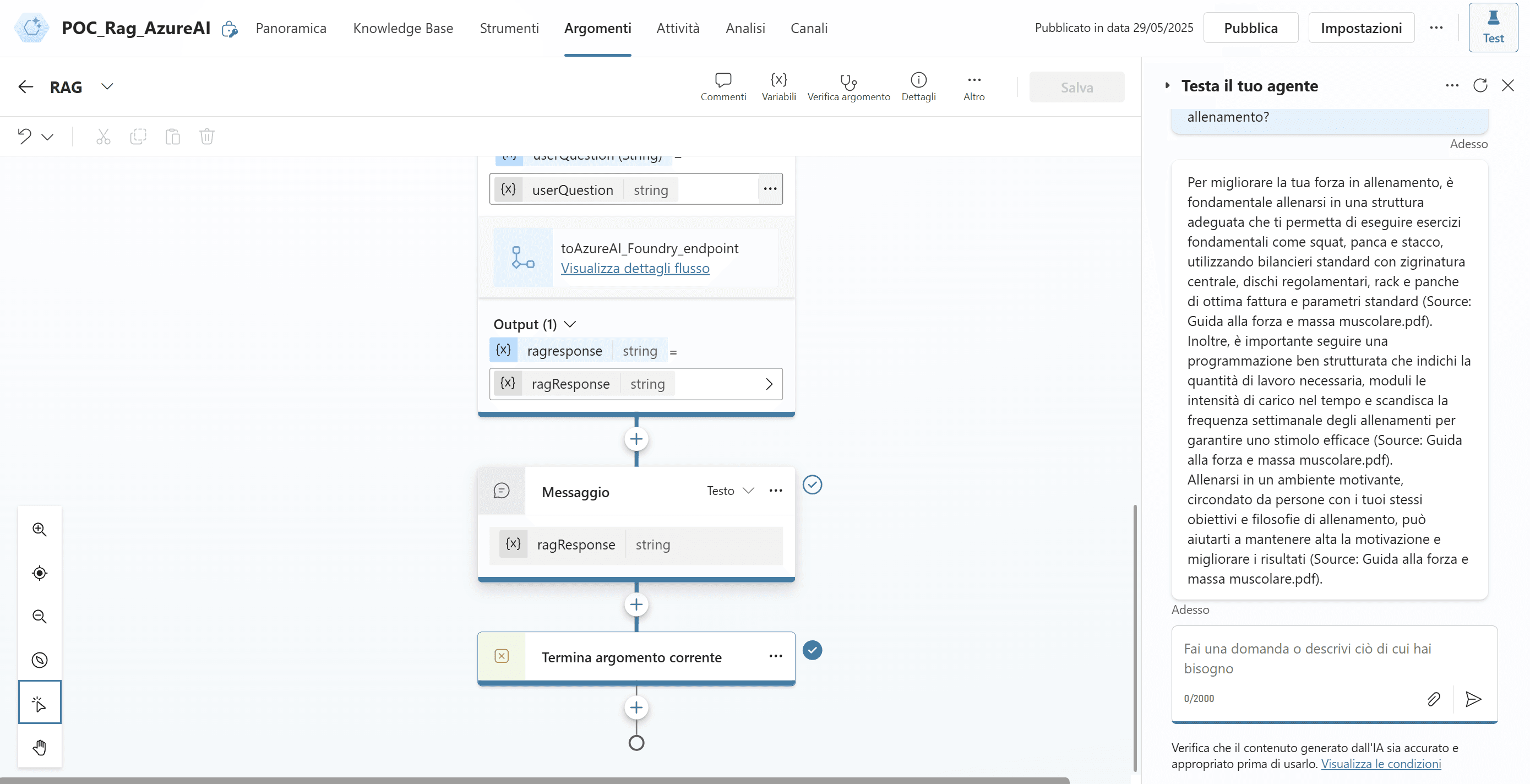Zoom out on the canvas
This screenshot has width=1530, height=784.
40,616
